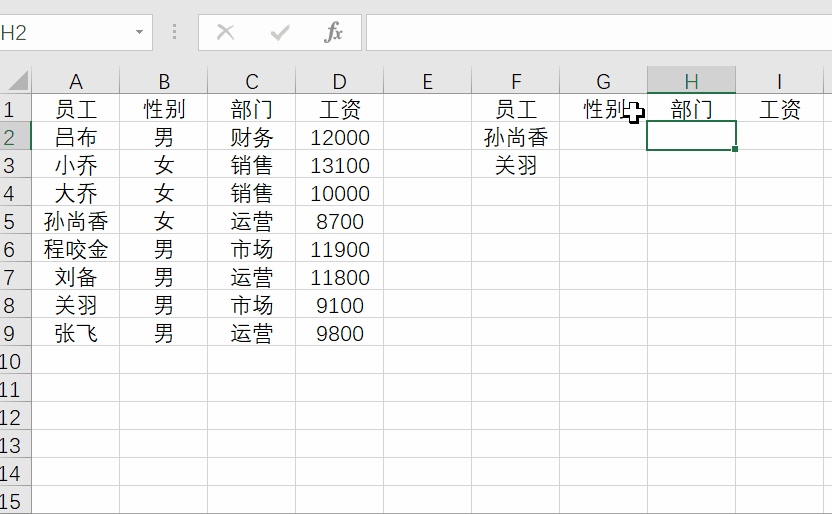
Task: Select cell with 小乔
Action: (x=75, y=165)
